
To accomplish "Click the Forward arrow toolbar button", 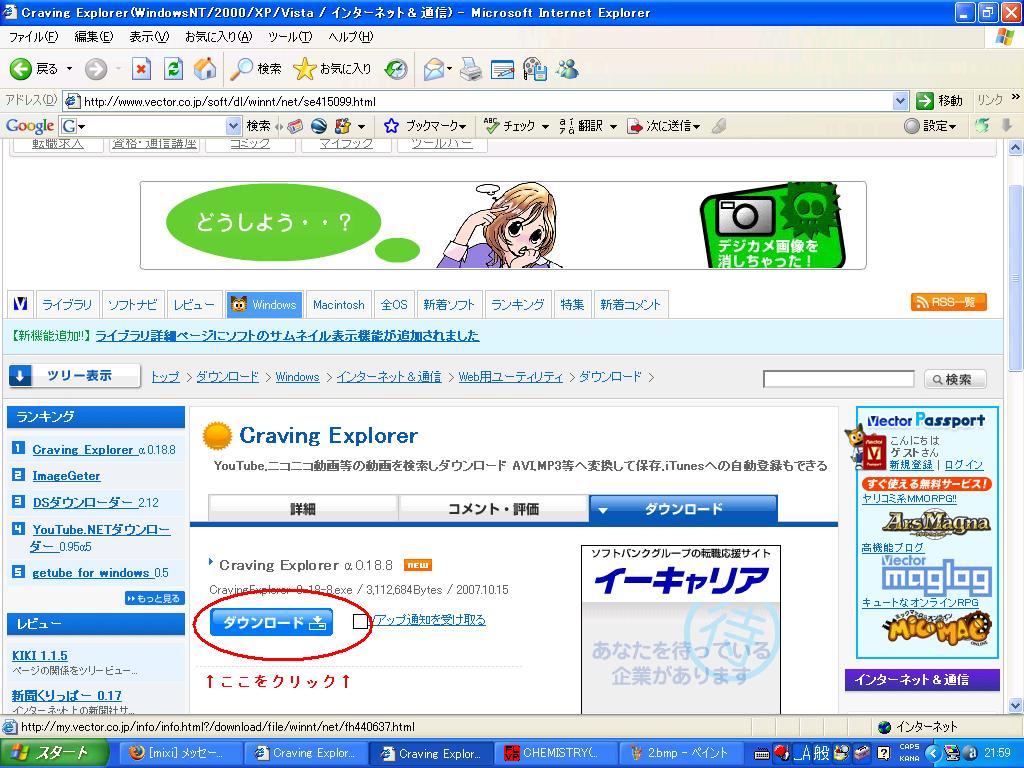I will point(96,69).
